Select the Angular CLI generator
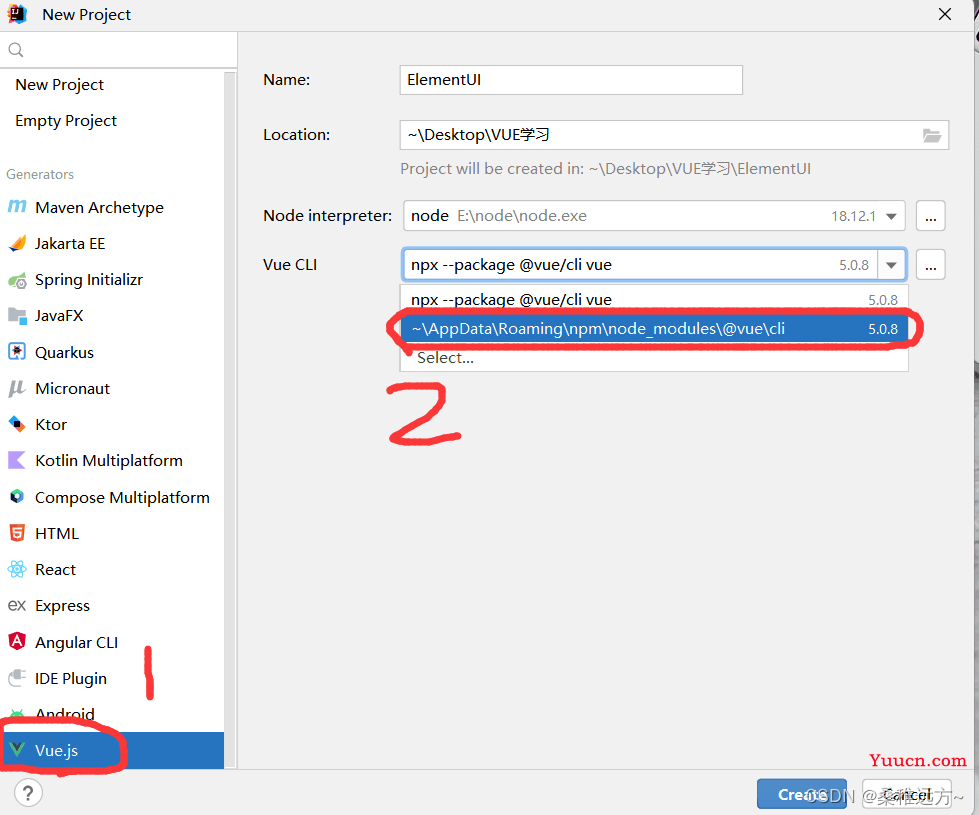The image size is (979, 815). click(x=112, y=642)
